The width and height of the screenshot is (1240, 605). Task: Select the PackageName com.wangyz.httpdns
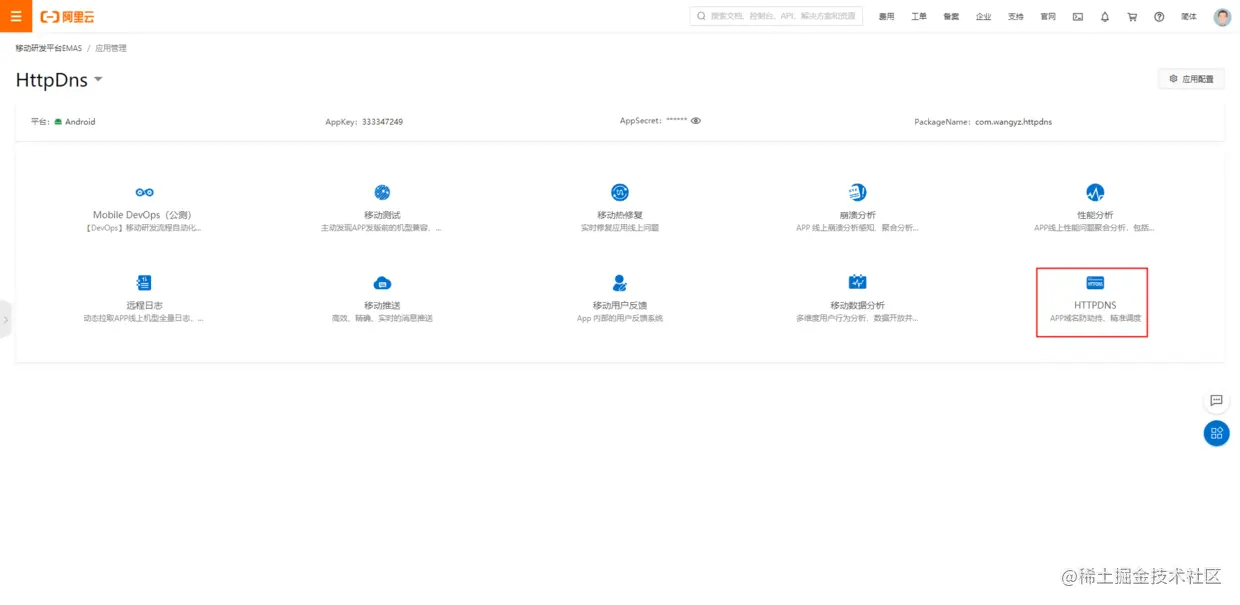coord(1013,122)
